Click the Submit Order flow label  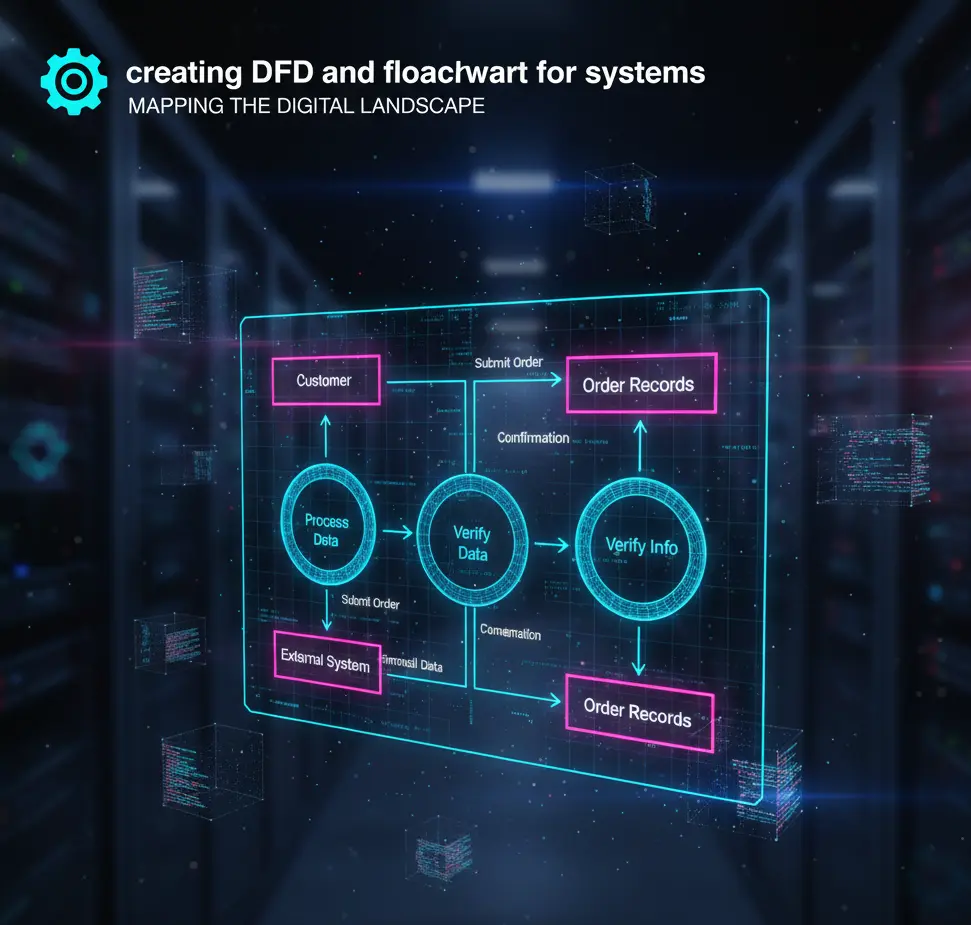point(510,362)
